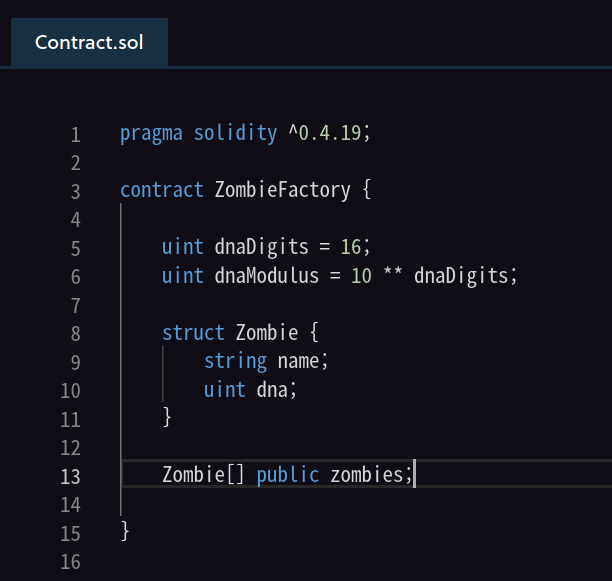The height and width of the screenshot is (581, 612).
Task: Click the closing brace on line 15
Action: coord(125,531)
